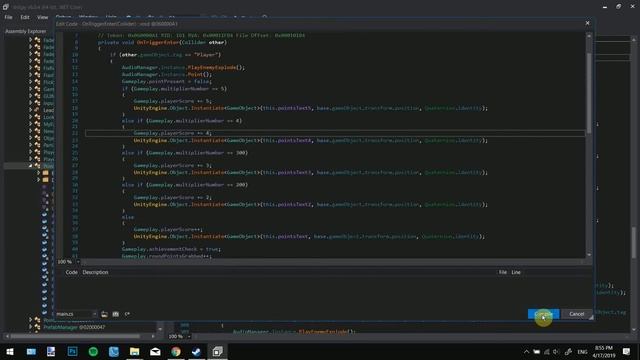Click the second icon right of main.cs dropdown
640x360 pixels.
tap(116, 314)
